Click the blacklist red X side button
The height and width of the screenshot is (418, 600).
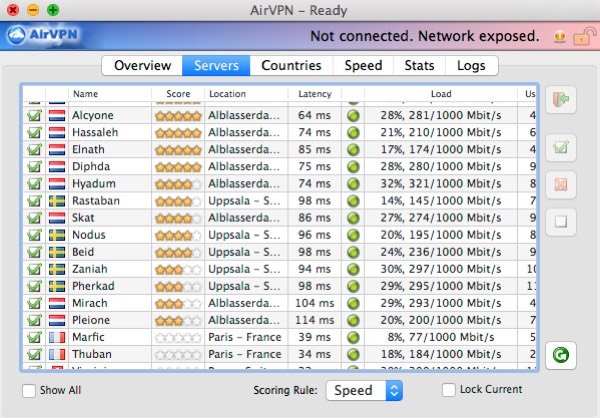[x=560, y=184]
